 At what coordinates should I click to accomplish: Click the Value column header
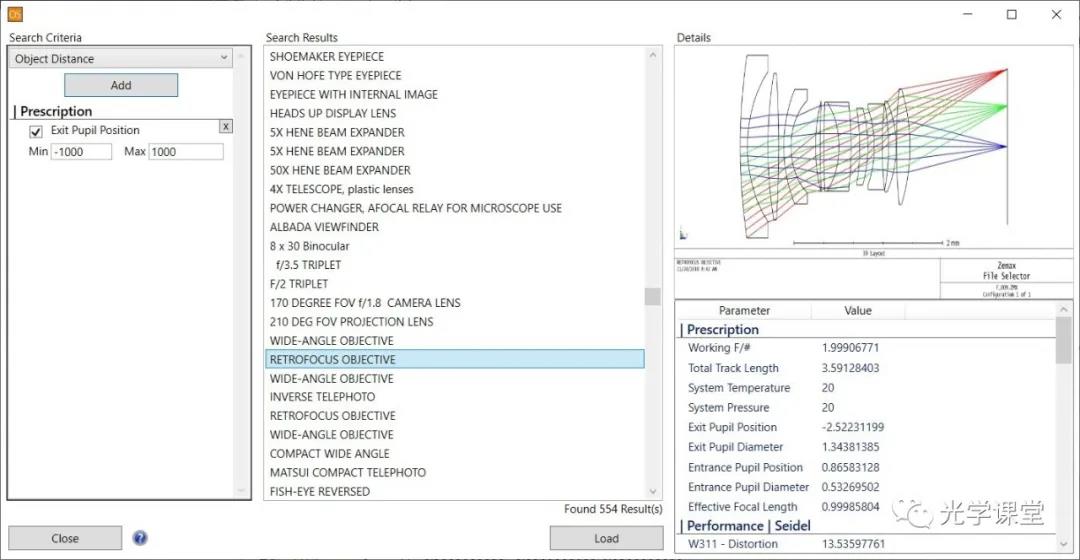858,311
